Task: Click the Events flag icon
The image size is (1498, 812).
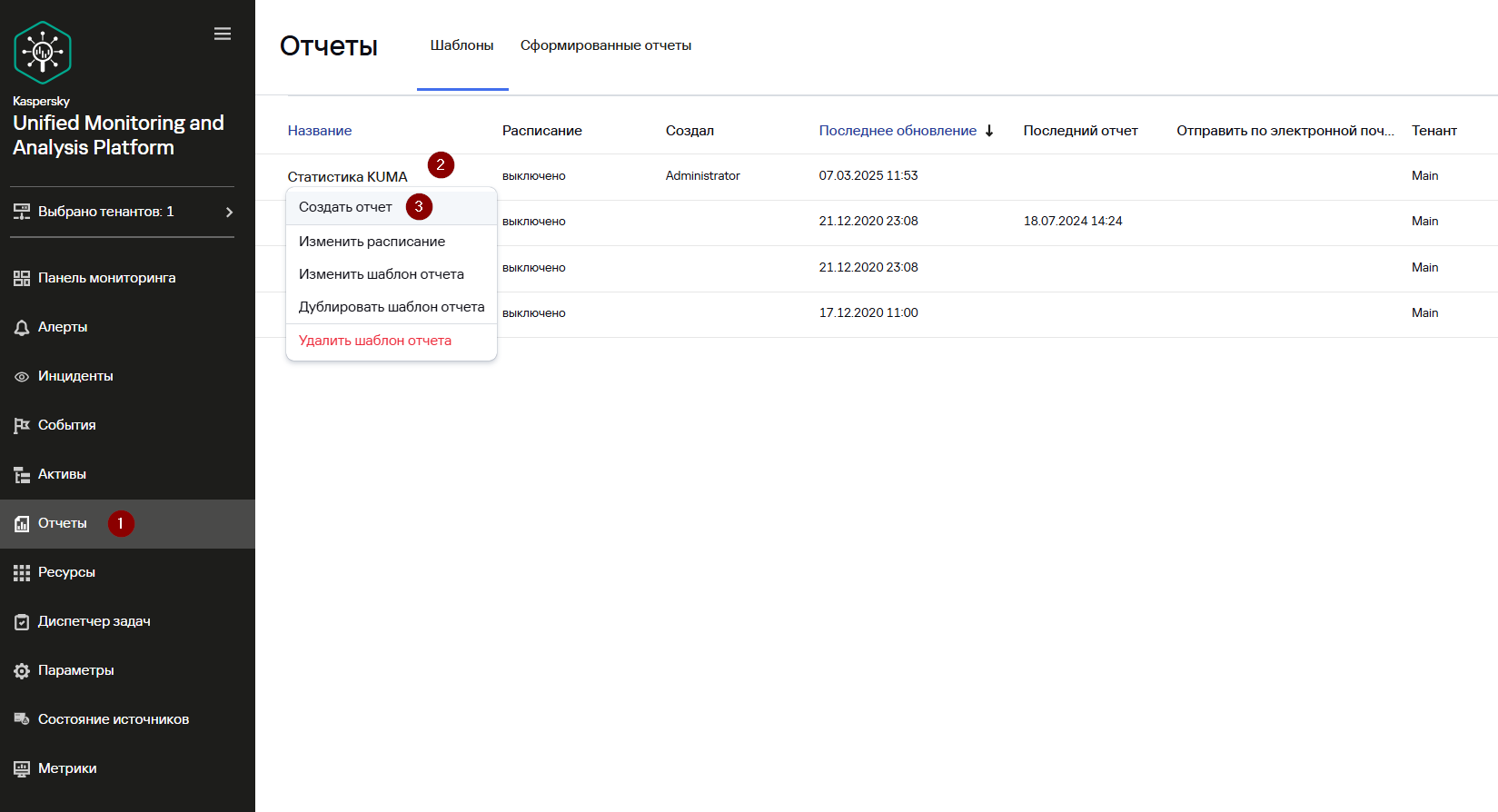Action: pyautogui.click(x=22, y=426)
